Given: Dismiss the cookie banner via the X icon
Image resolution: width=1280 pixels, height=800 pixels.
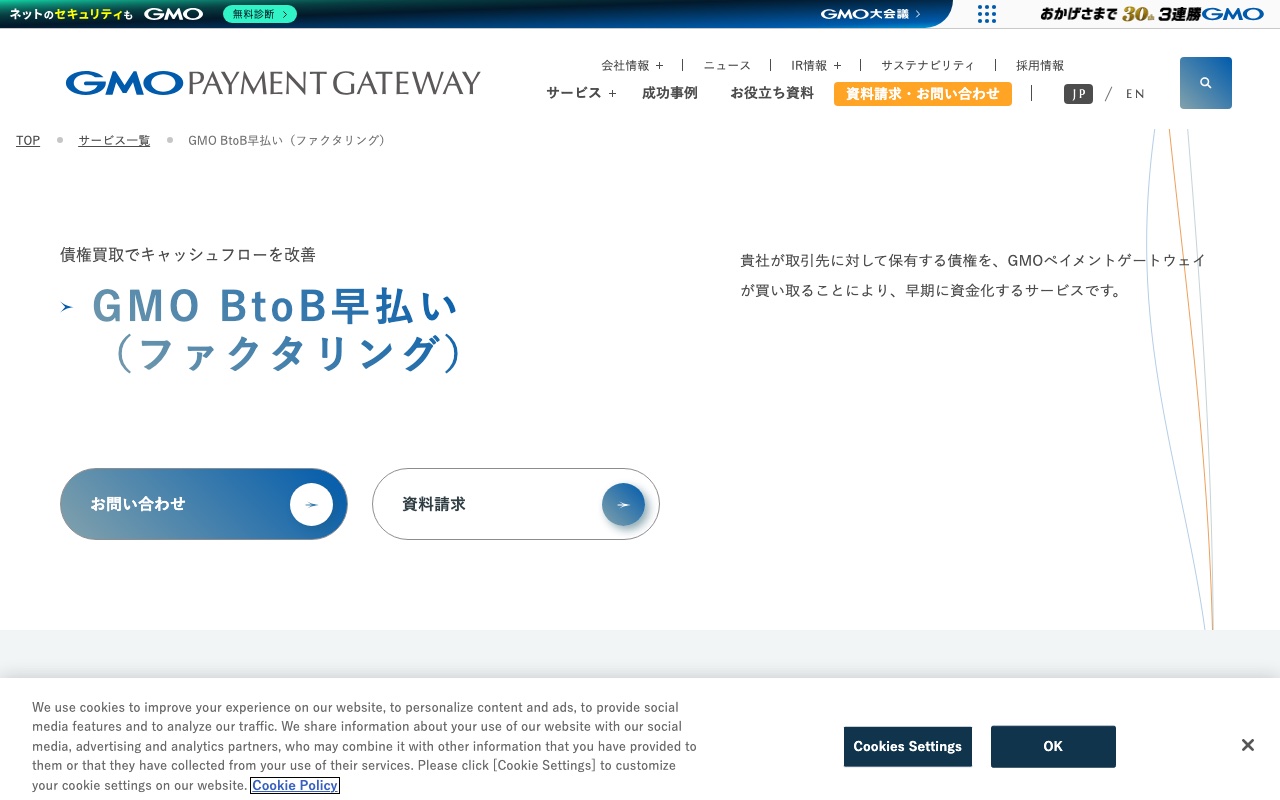Looking at the screenshot, I should 1247,745.
